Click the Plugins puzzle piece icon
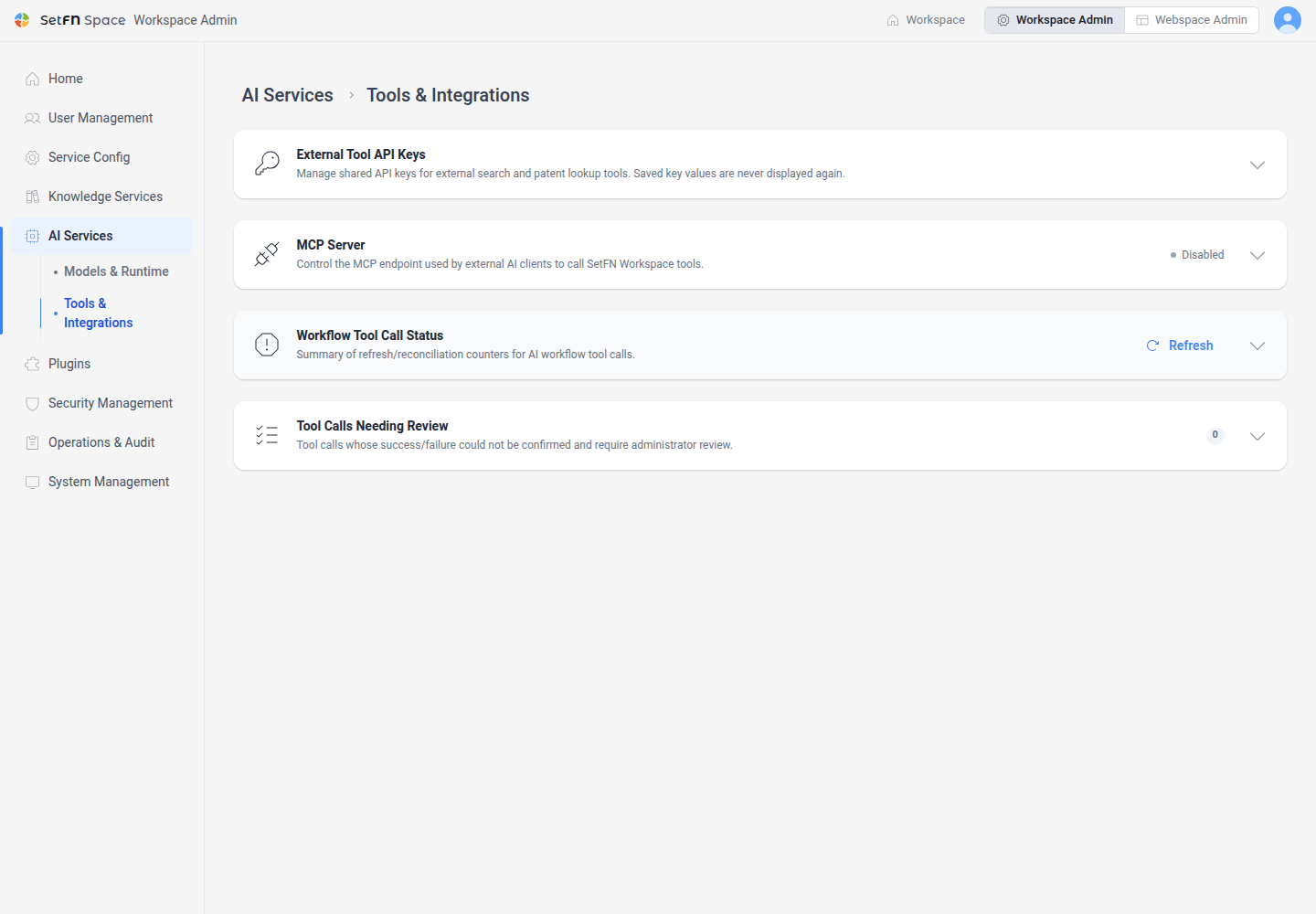The image size is (1316, 914). click(33, 364)
